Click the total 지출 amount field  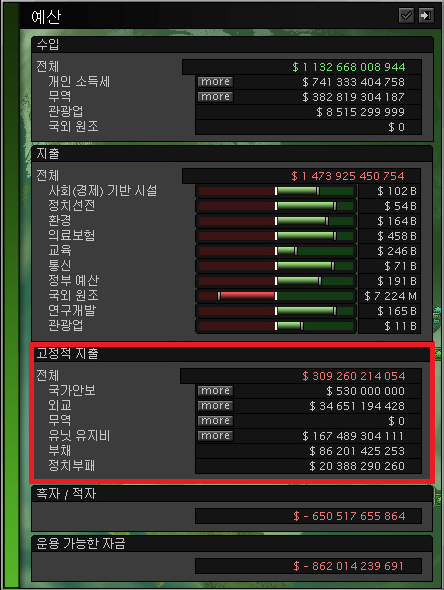301,176
